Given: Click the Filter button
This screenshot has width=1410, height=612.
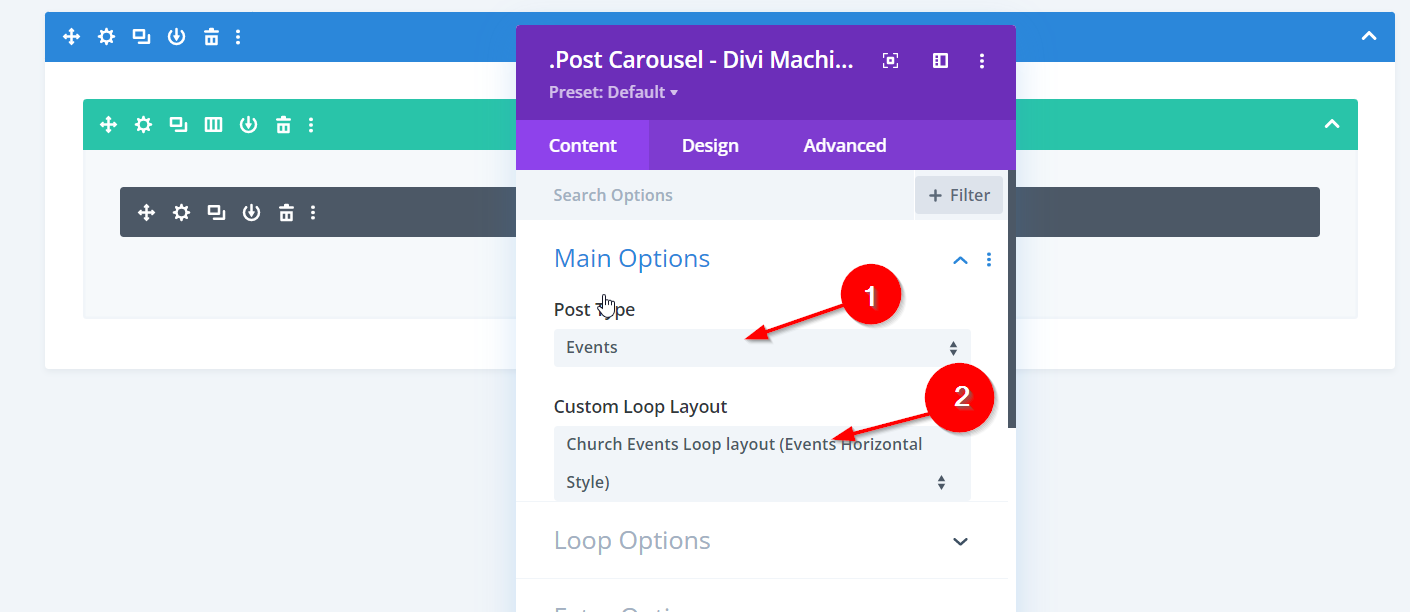Looking at the screenshot, I should tap(958, 196).
